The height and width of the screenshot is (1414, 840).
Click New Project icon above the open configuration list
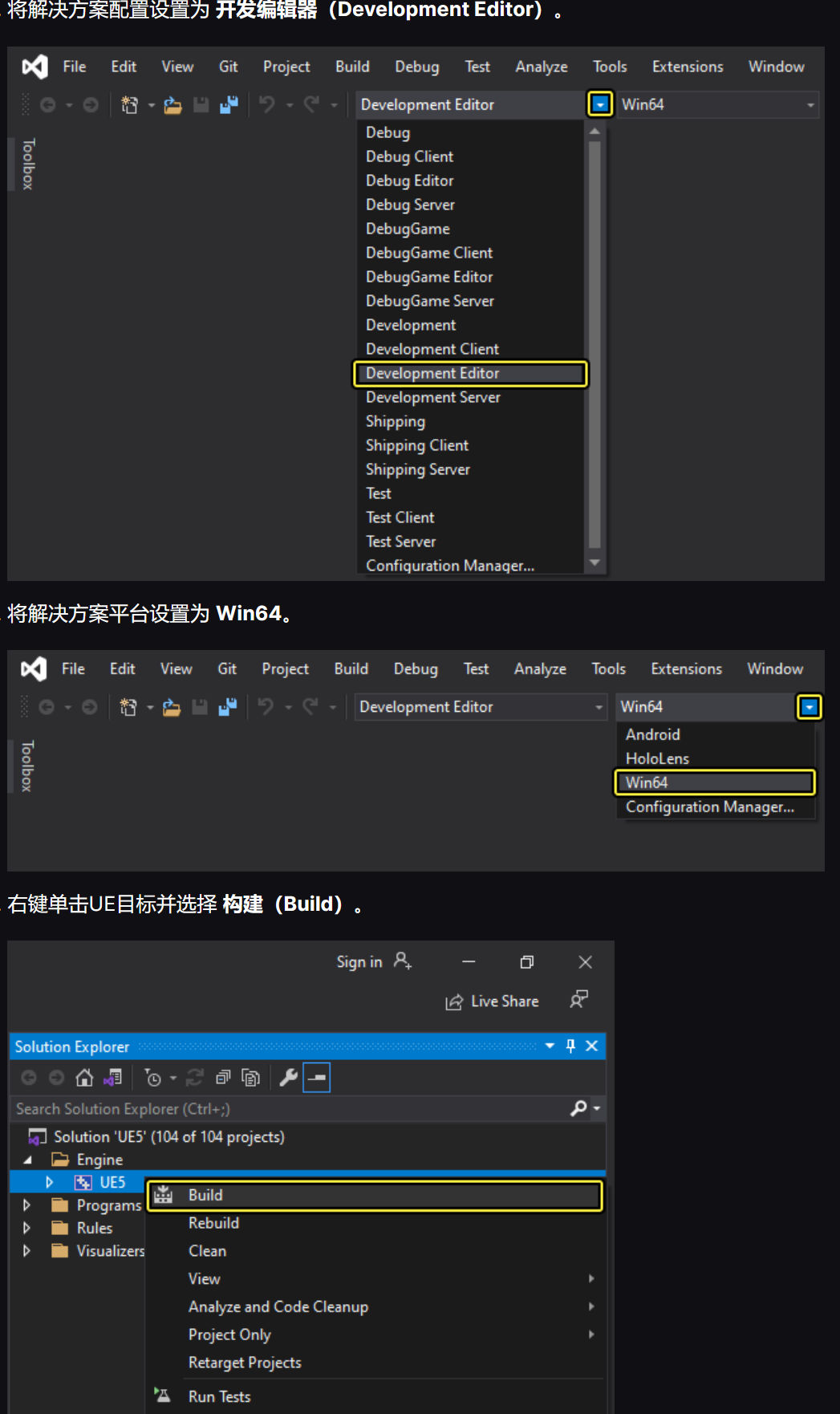point(129,104)
